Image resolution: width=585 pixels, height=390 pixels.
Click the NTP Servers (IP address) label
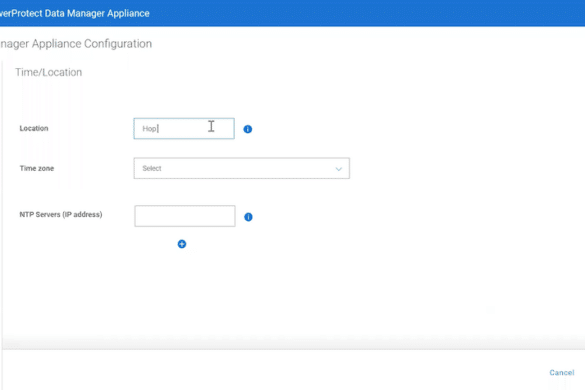coord(61,215)
